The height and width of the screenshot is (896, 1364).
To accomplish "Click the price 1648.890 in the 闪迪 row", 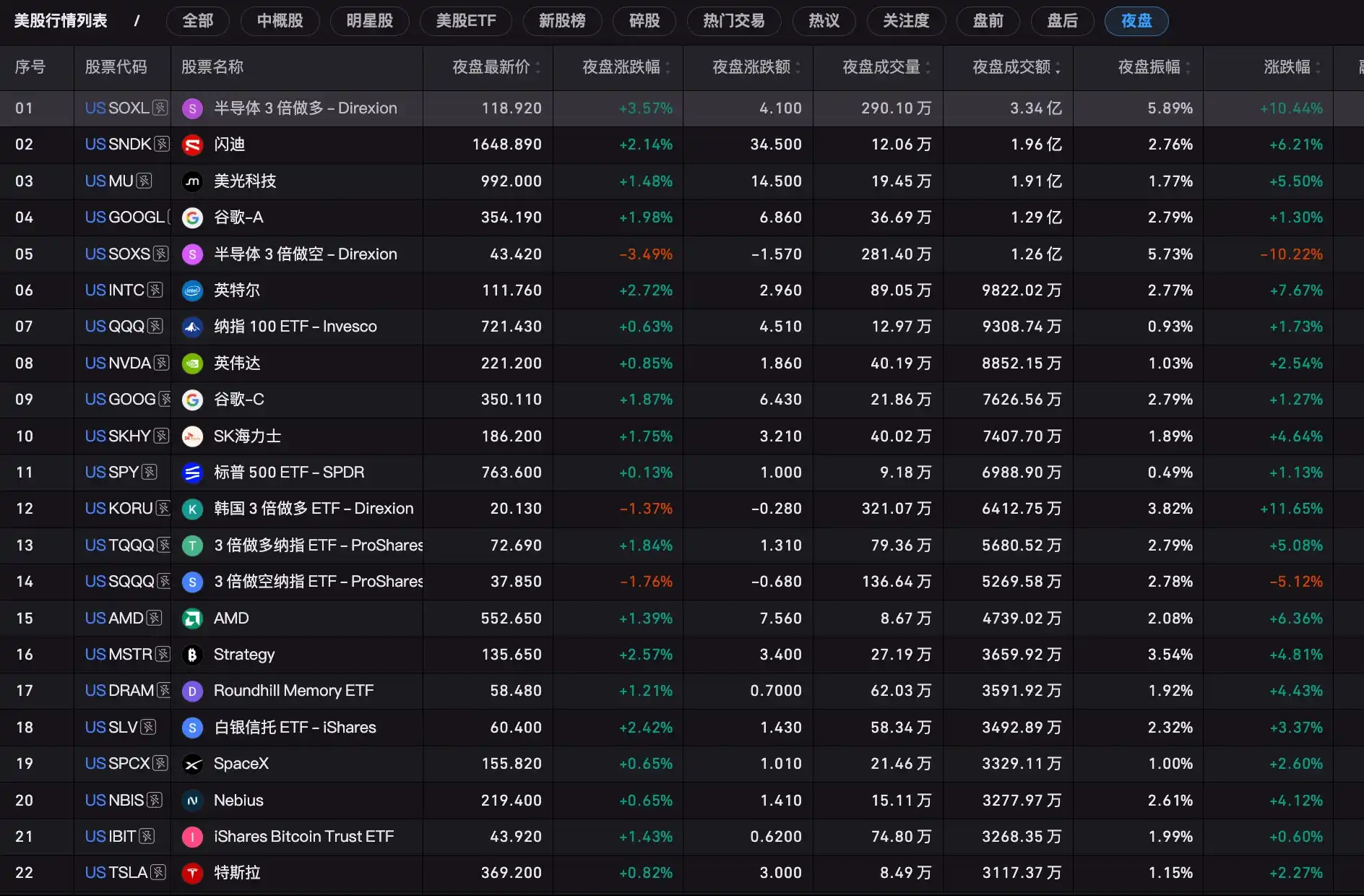I will coord(507,145).
